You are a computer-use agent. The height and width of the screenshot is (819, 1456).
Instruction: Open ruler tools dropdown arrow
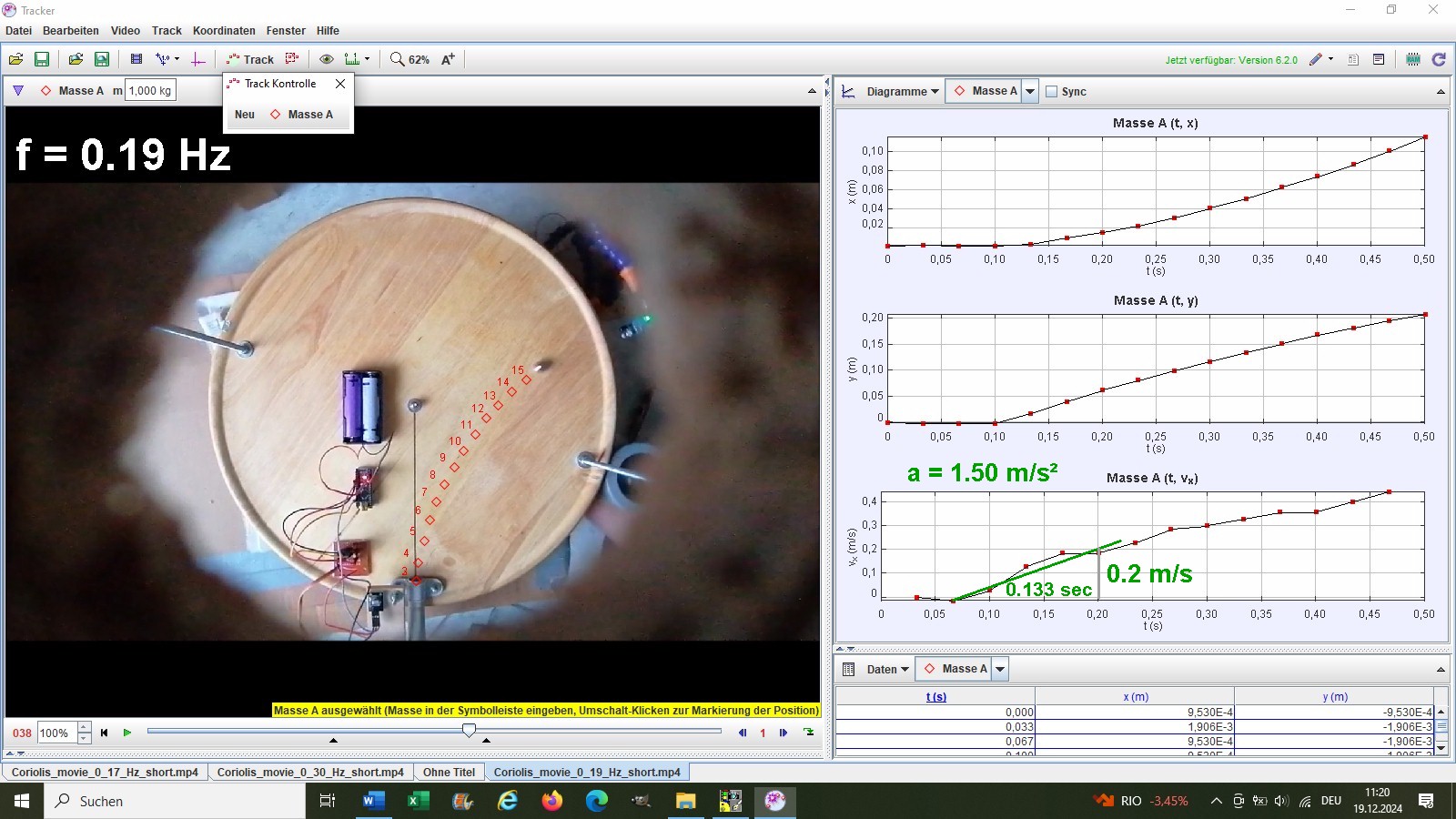[367, 59]
